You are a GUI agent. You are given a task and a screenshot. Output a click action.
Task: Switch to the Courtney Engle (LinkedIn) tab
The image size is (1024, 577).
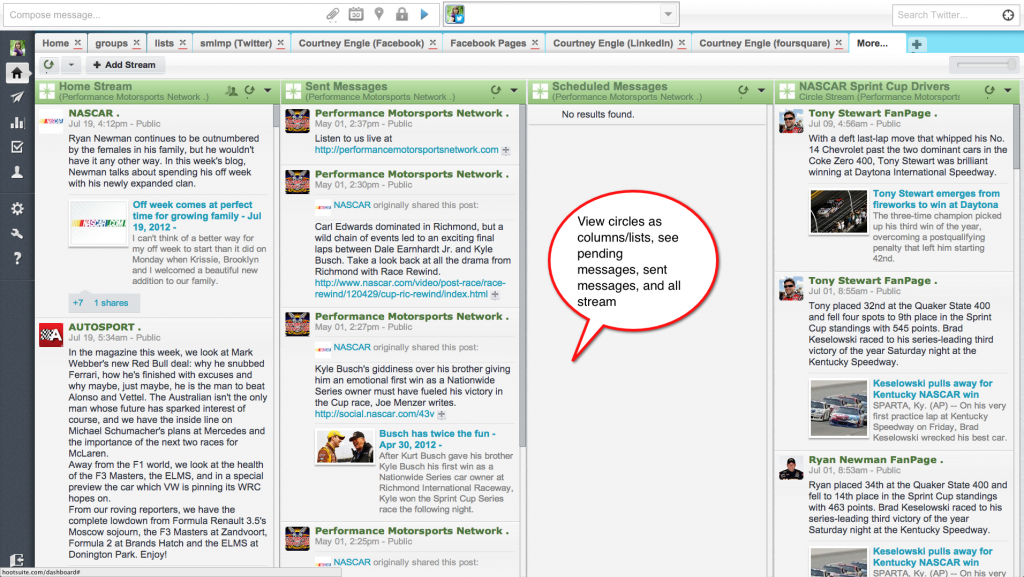tap(613, 43)
